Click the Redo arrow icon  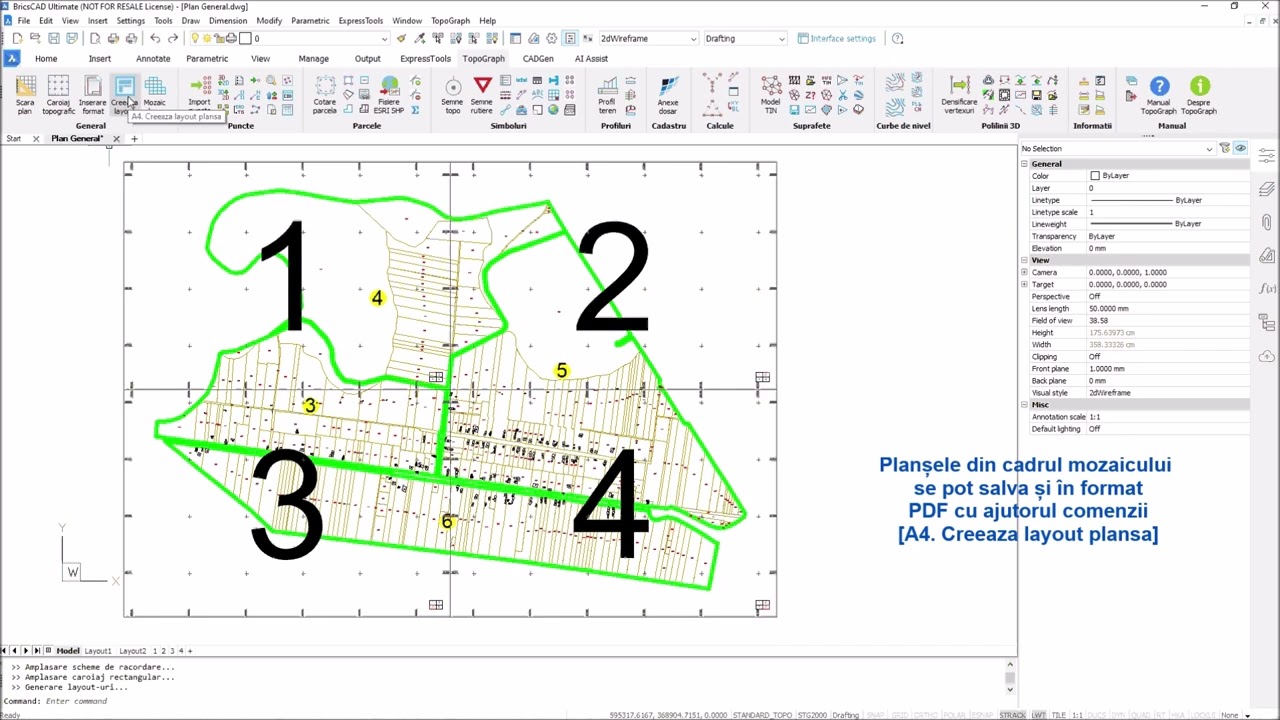tap(172, 38)
